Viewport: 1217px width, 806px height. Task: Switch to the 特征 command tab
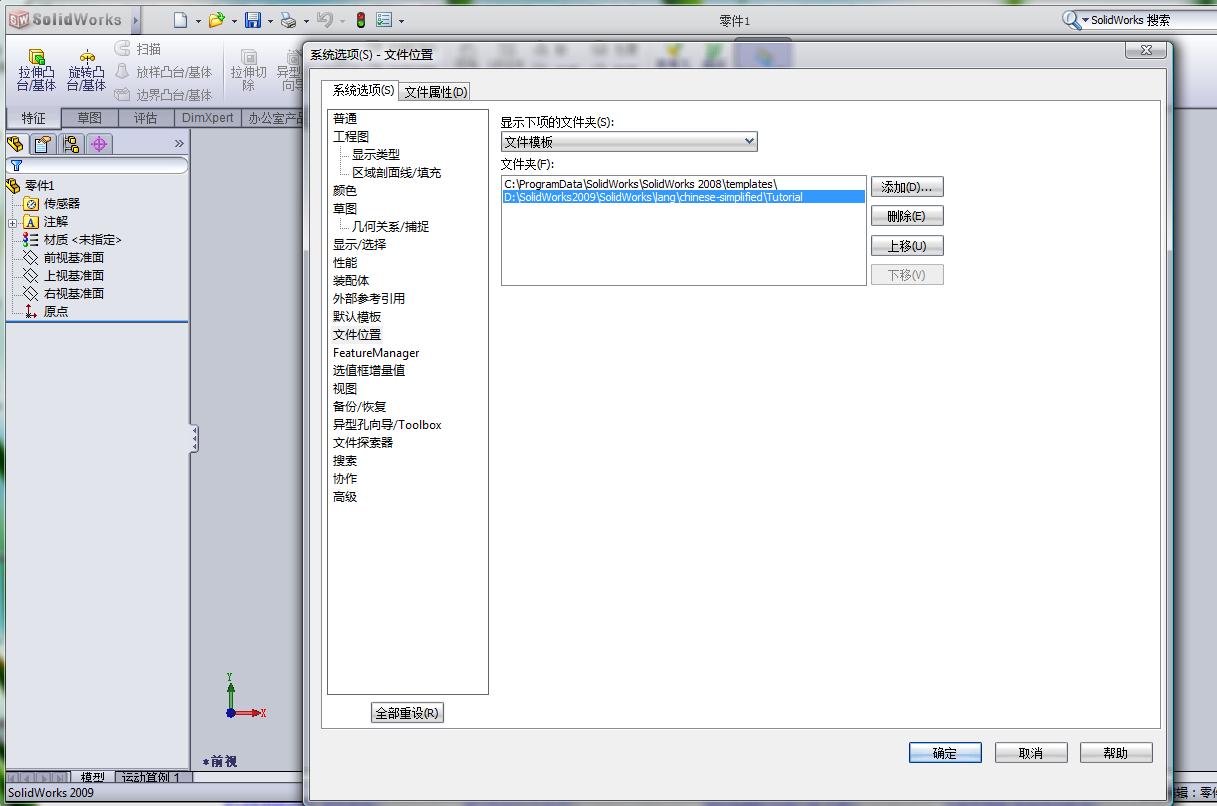(x=34, y=118)
